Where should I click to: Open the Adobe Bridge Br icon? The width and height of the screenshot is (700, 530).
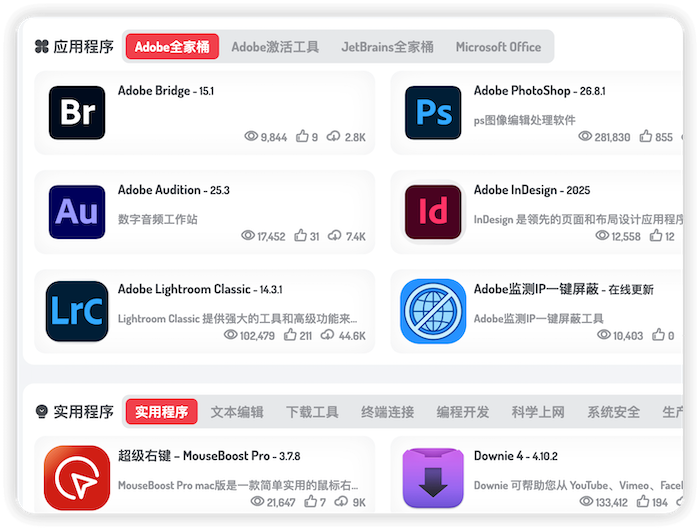[x=77, y=112]
